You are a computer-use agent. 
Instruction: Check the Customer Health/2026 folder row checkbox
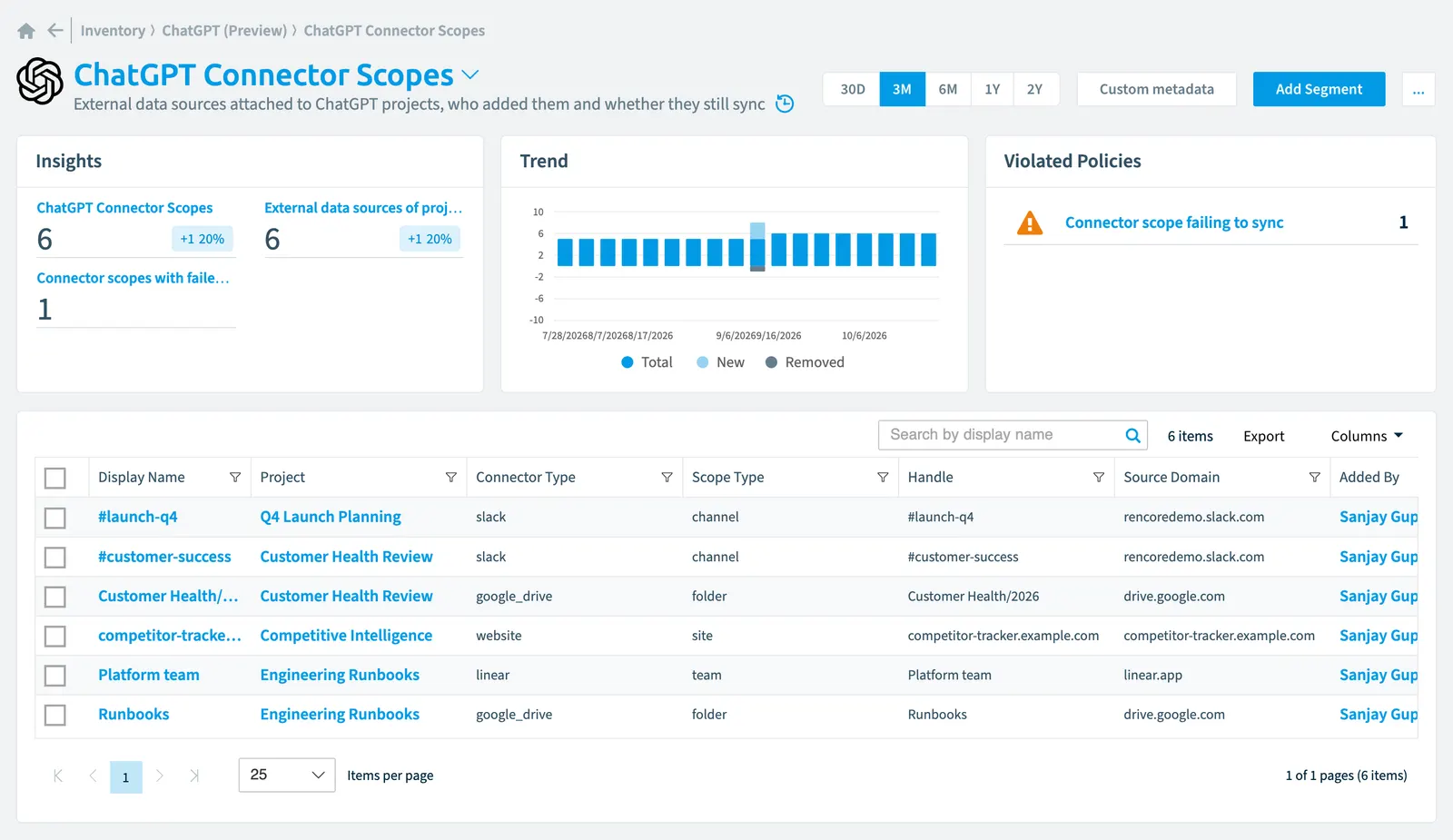coord(55,597)
